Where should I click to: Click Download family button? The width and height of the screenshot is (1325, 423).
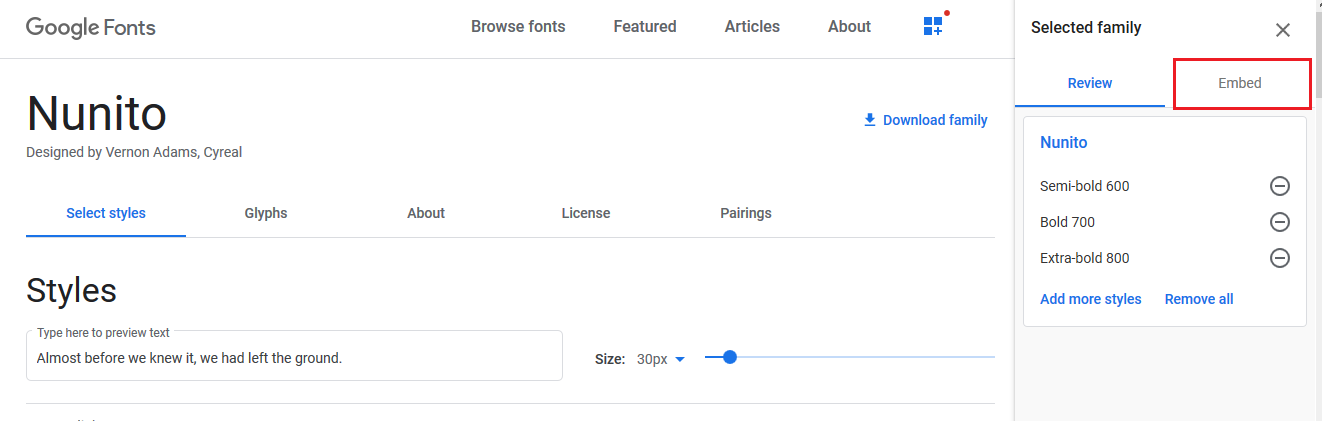click(925, 120)
